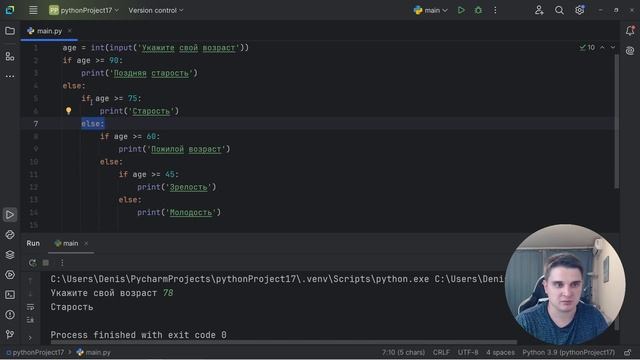Open the Structure tool window icon
This screenshot has width=640, height=360.
tap(10, 56)
